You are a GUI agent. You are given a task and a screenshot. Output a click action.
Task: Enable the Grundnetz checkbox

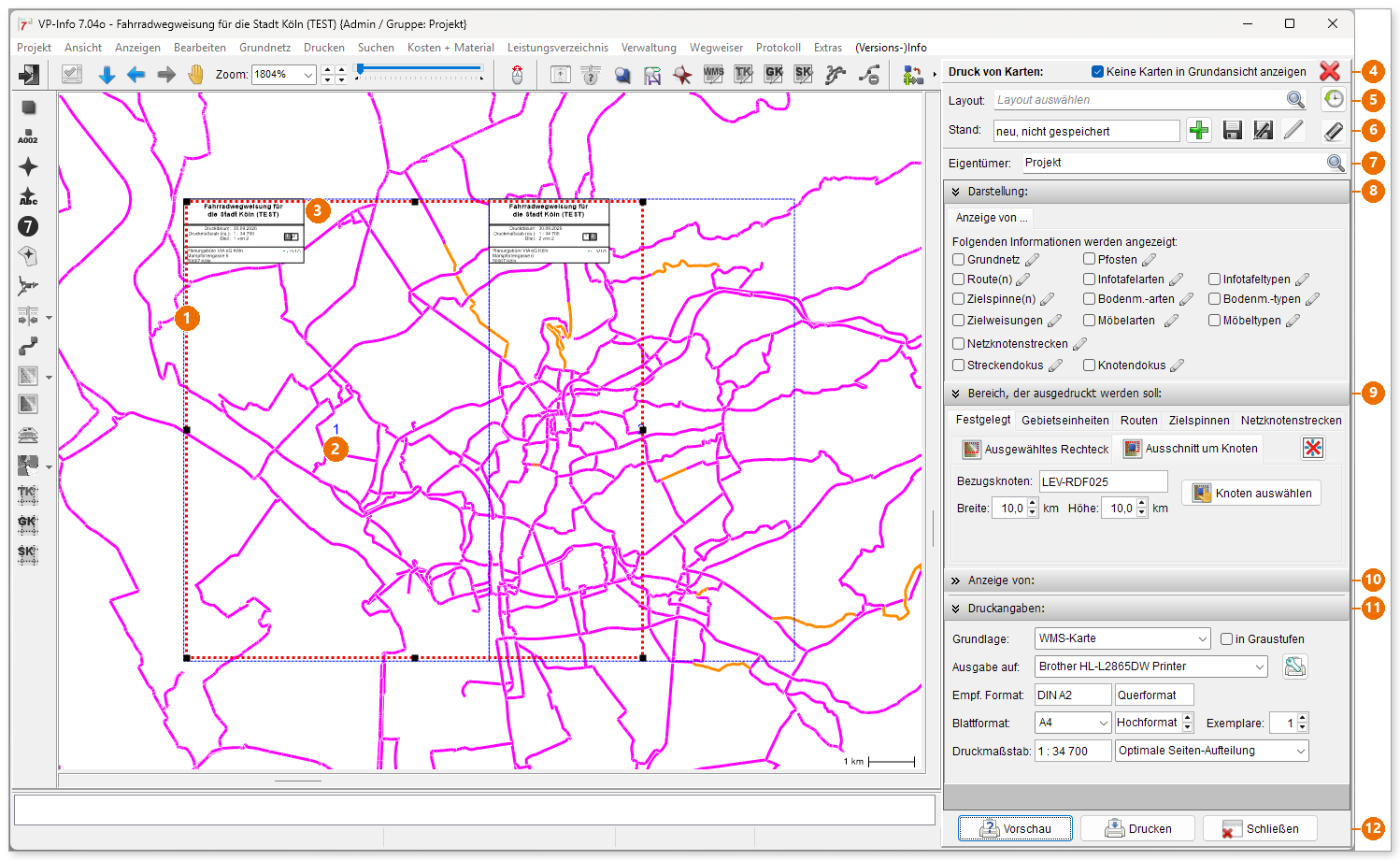click(x=958, y=259)
